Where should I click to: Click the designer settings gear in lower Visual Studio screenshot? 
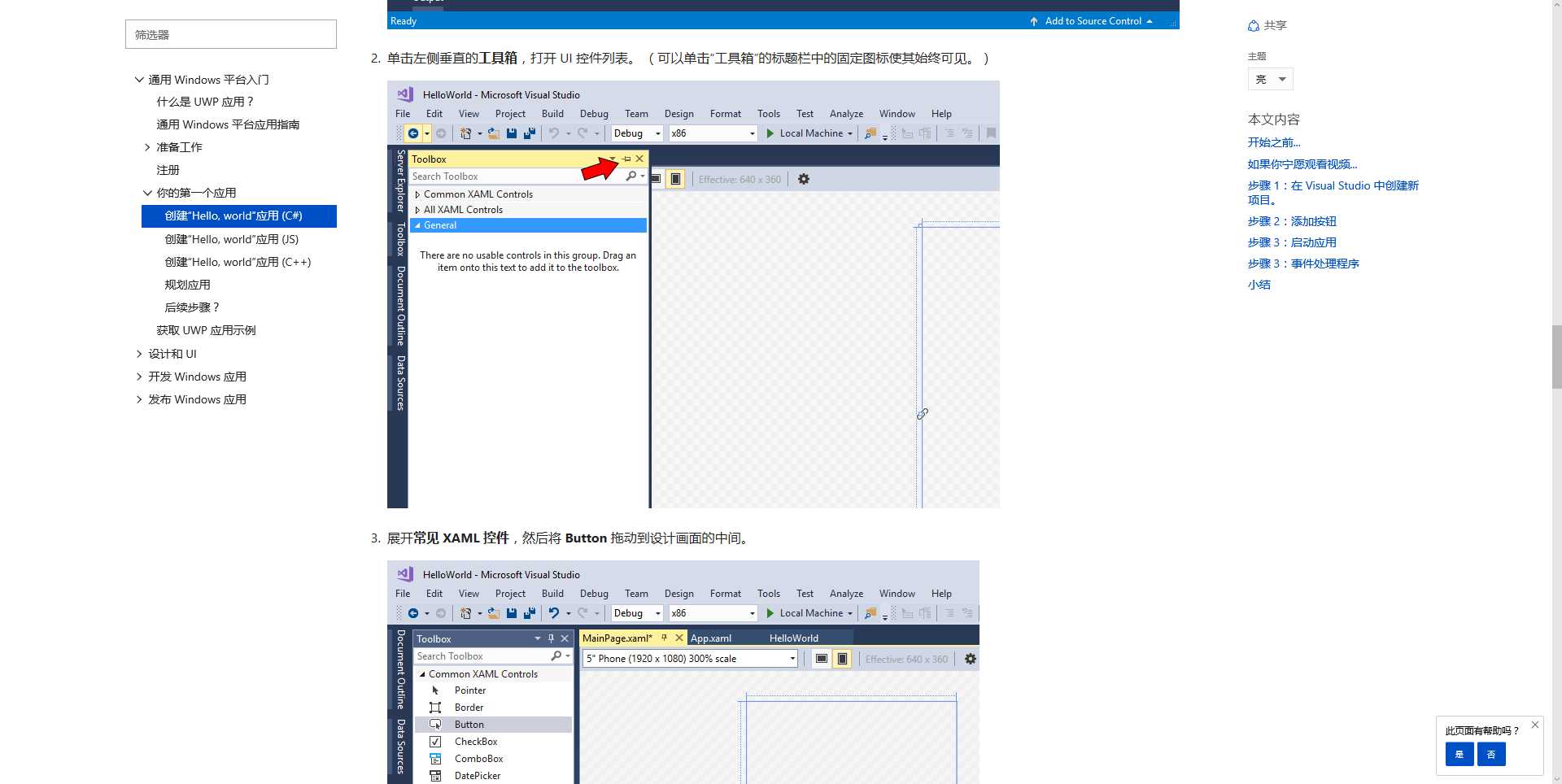tap(971, 659)
